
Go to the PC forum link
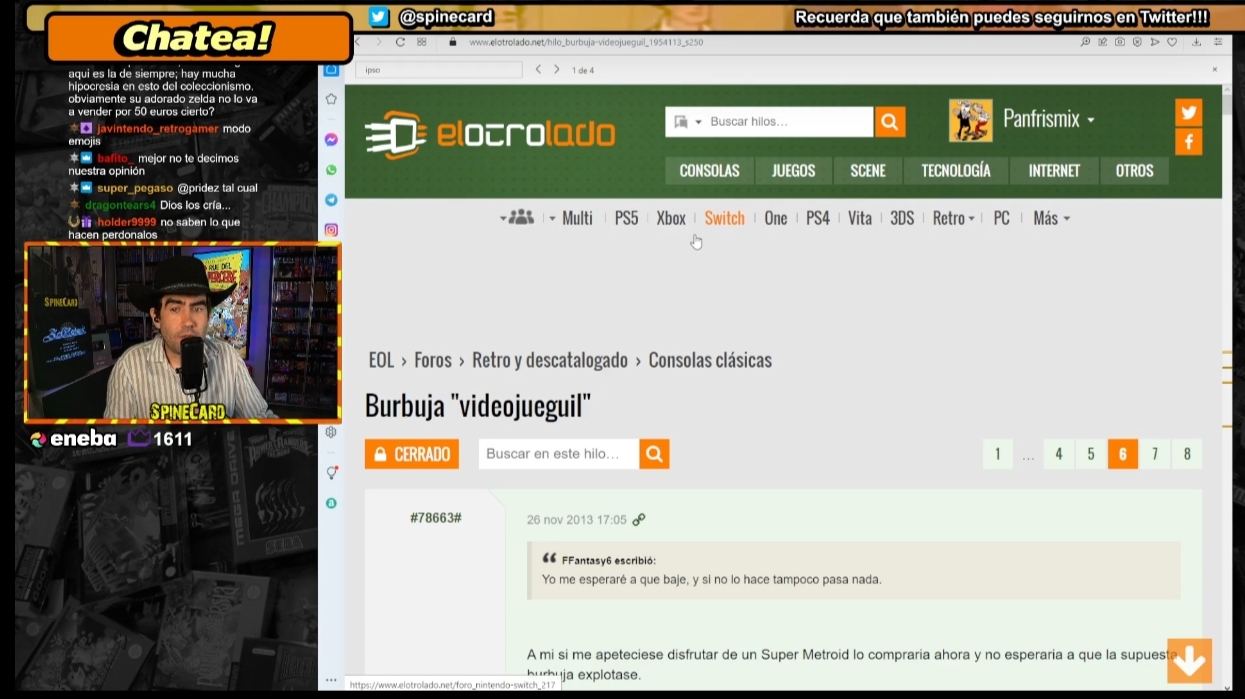pos(1001,218)
